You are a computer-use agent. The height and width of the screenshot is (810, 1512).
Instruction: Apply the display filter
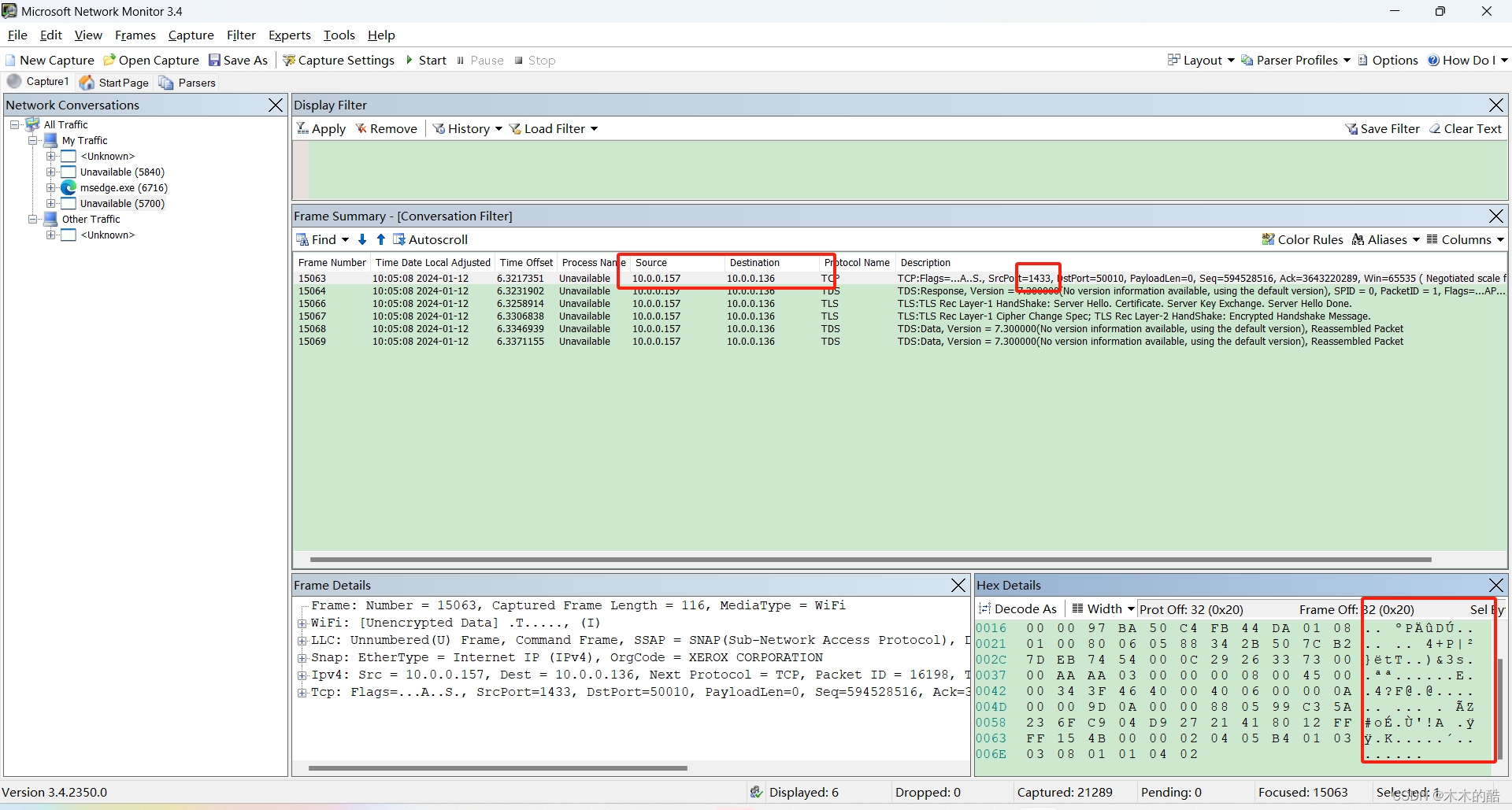click(x=321, y=128)
